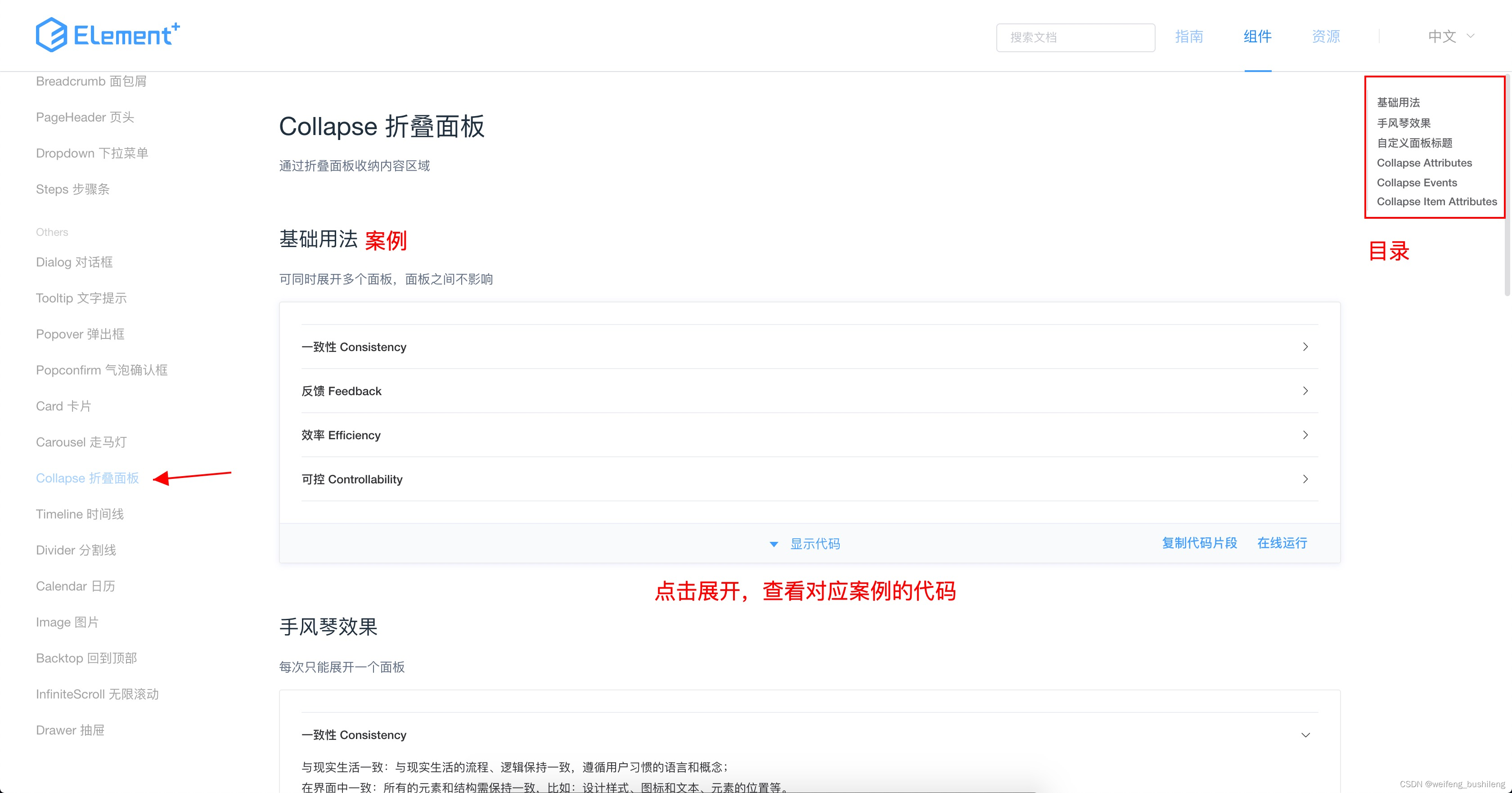Viewport: 1512px width, 793px height.
Task: Click the 搜索文档 search field
Action: (1075, 37)
